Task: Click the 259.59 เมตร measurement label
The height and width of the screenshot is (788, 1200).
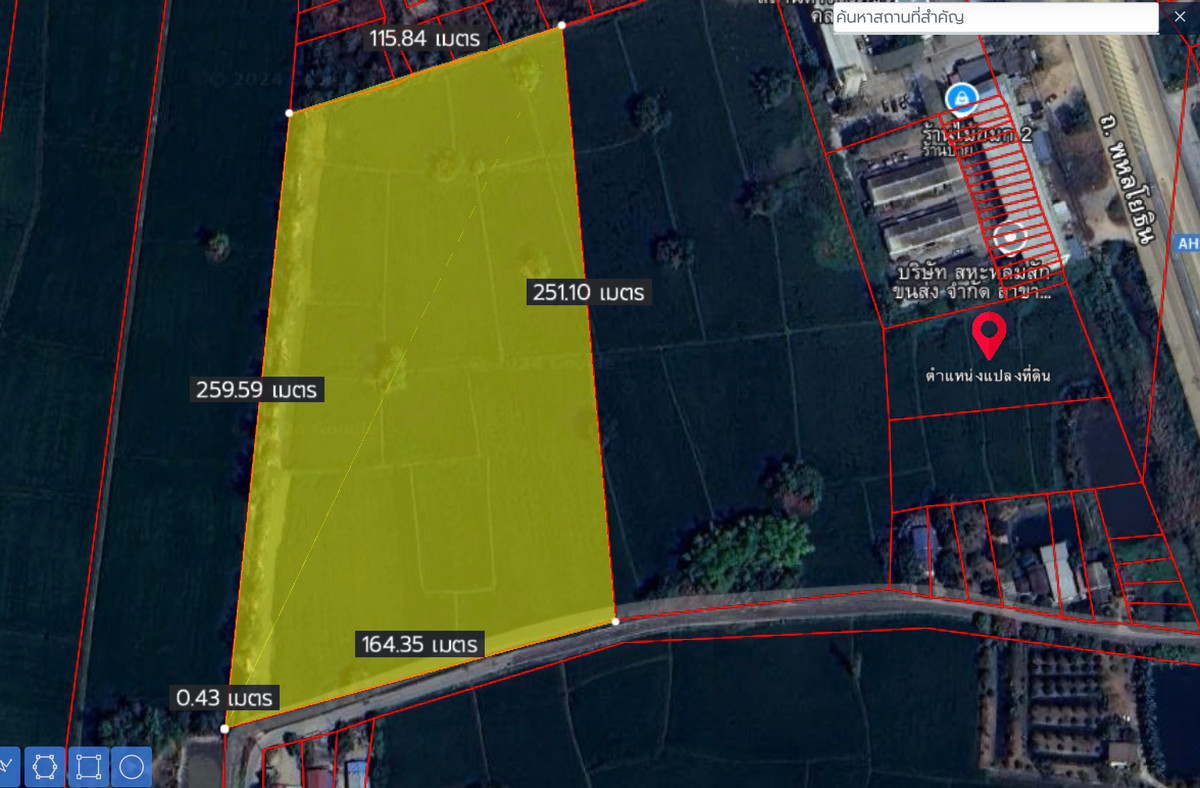Action: [x=257, y=389]
